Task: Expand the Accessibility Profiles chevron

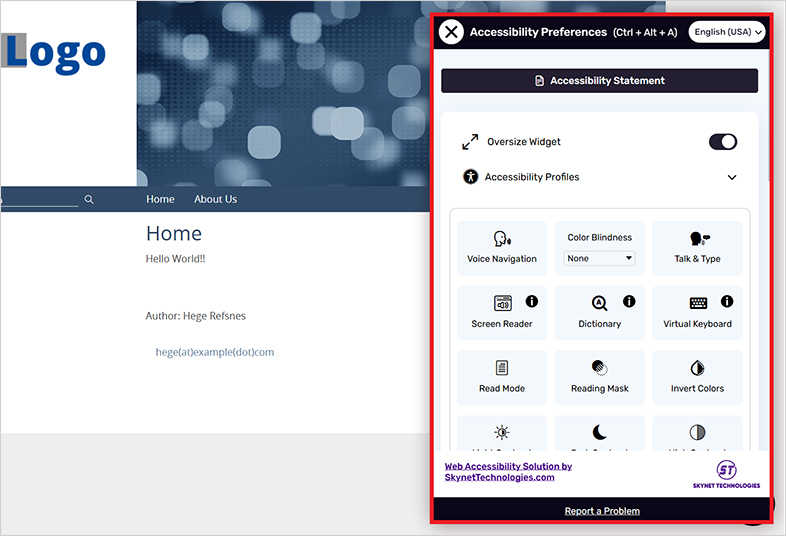Action: [x=732, y=177]
